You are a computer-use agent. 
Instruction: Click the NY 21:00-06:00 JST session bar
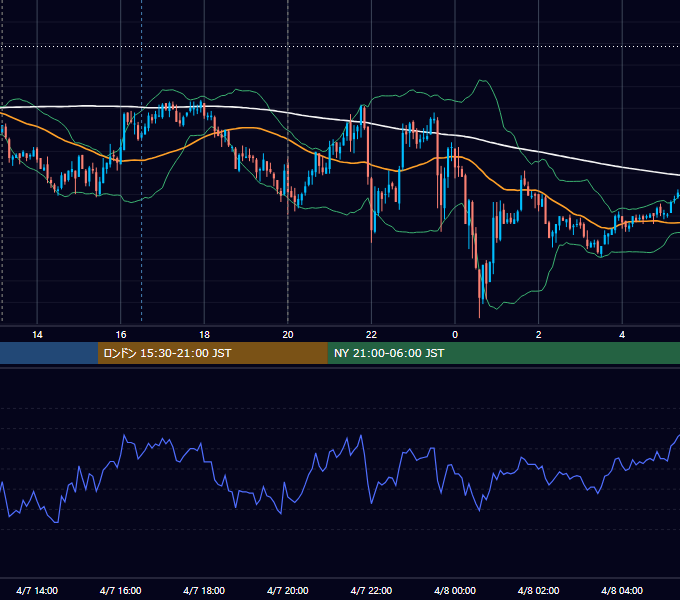pyautogui.click(x=503, y=353)
